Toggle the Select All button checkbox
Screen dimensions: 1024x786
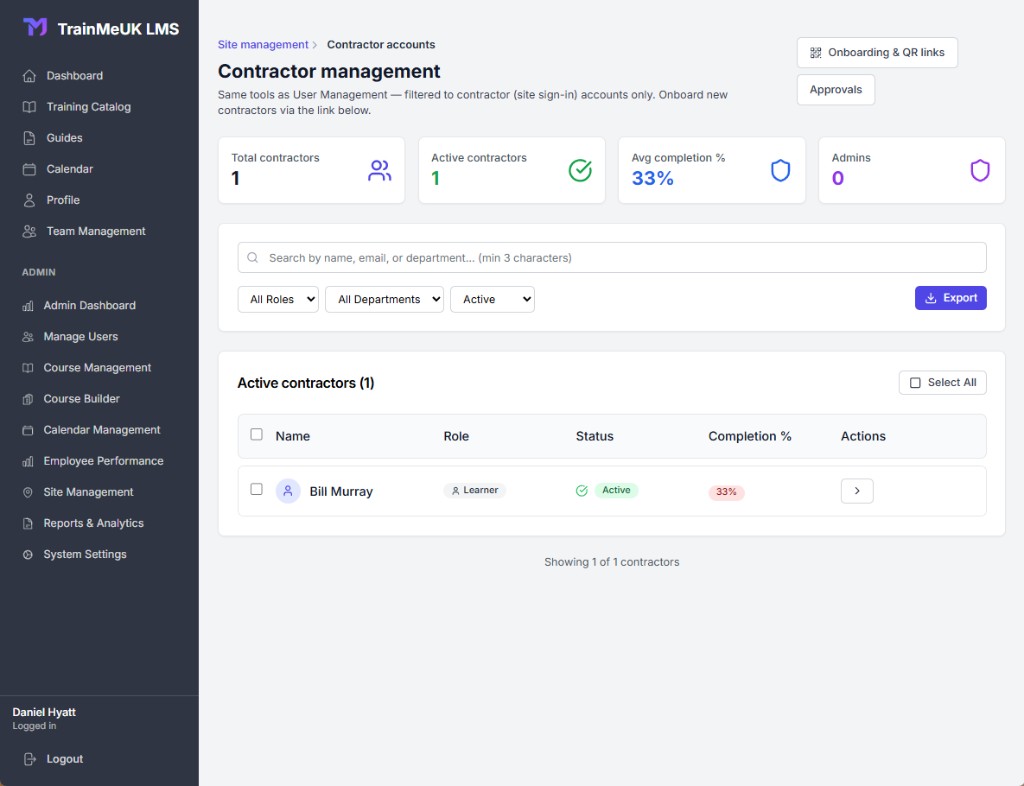(x=916, y=383)
